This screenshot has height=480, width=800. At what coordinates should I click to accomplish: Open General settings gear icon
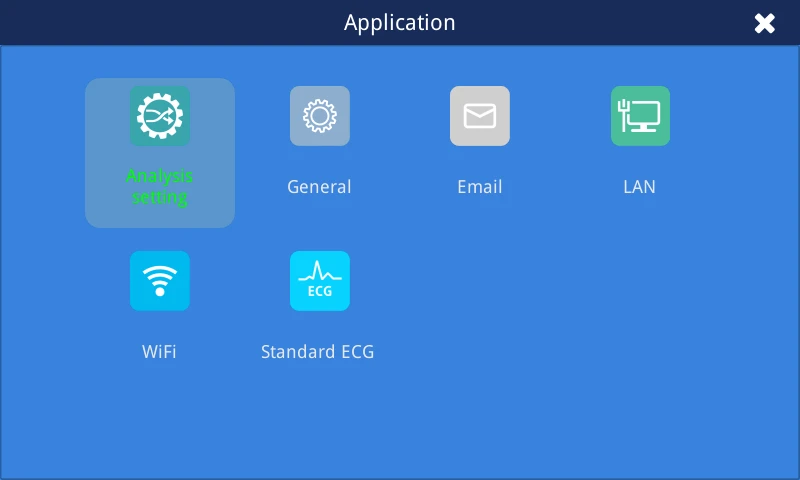point(320,116)
